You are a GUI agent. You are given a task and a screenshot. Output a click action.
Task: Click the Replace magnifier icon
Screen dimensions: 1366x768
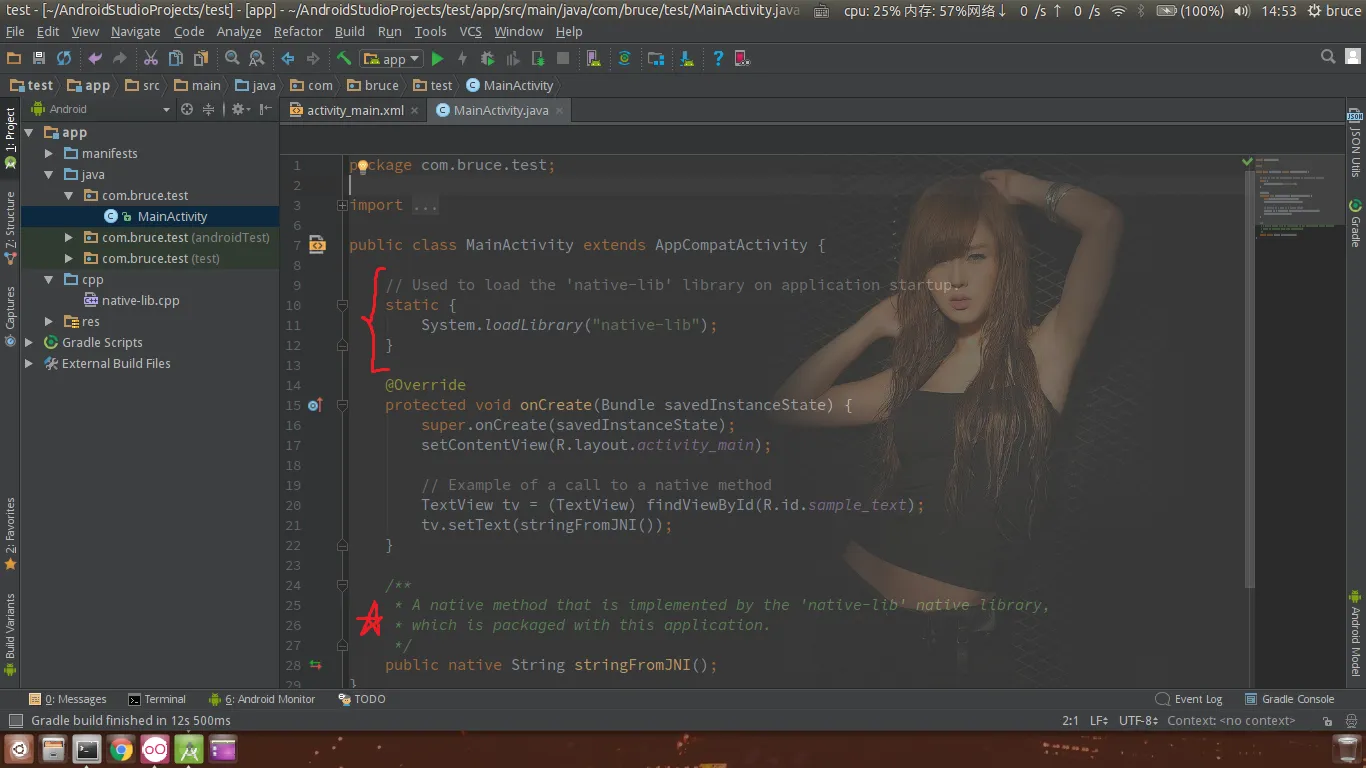click(257, 59)
